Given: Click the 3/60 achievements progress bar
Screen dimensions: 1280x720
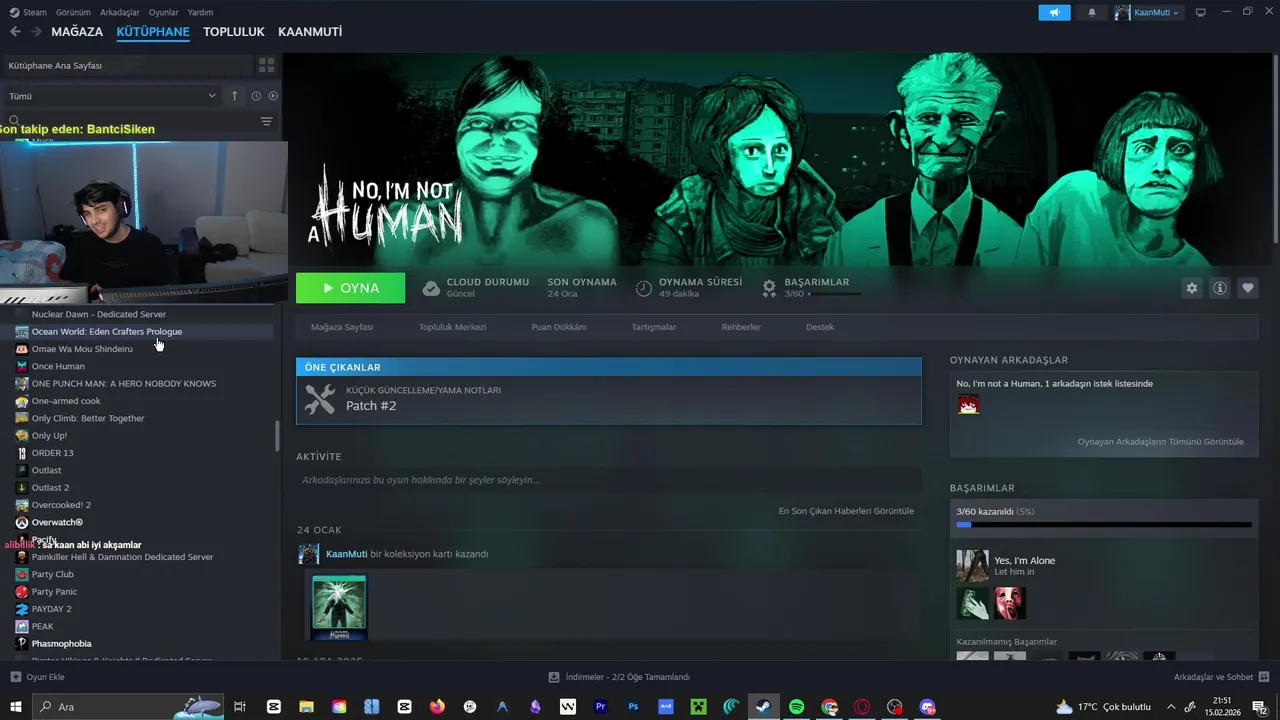Looking at the screenshot, I should (x=1104, y=524).
